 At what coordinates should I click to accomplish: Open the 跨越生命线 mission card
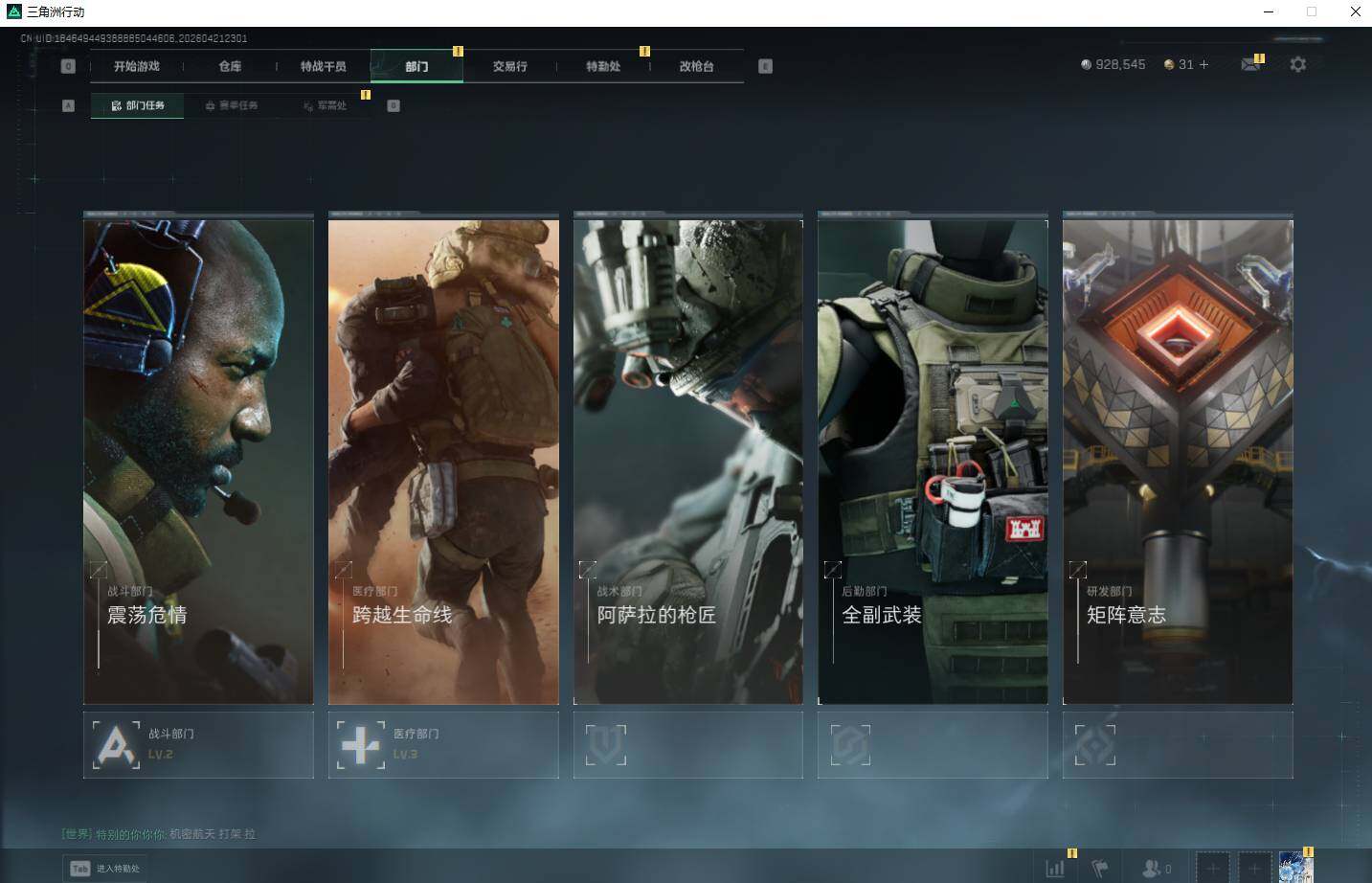click(x=443, y=462)
